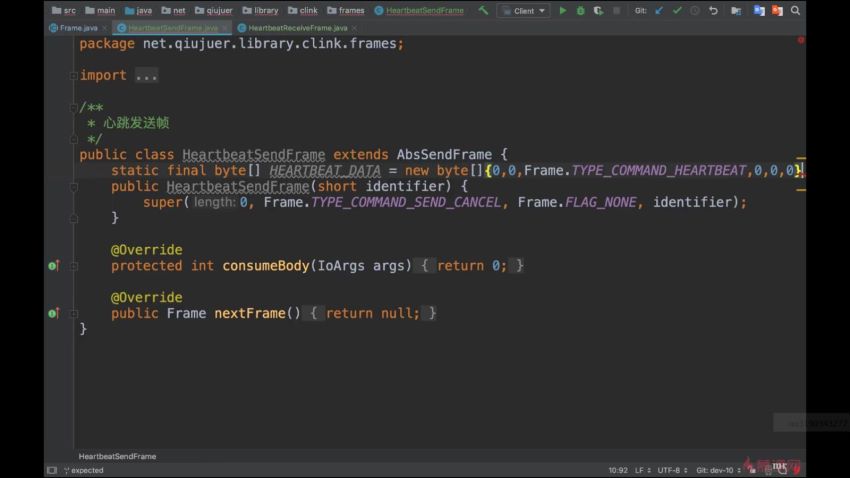
Task: Toggle tool window bars icon in status bar
Action: [x=51, y=470]
